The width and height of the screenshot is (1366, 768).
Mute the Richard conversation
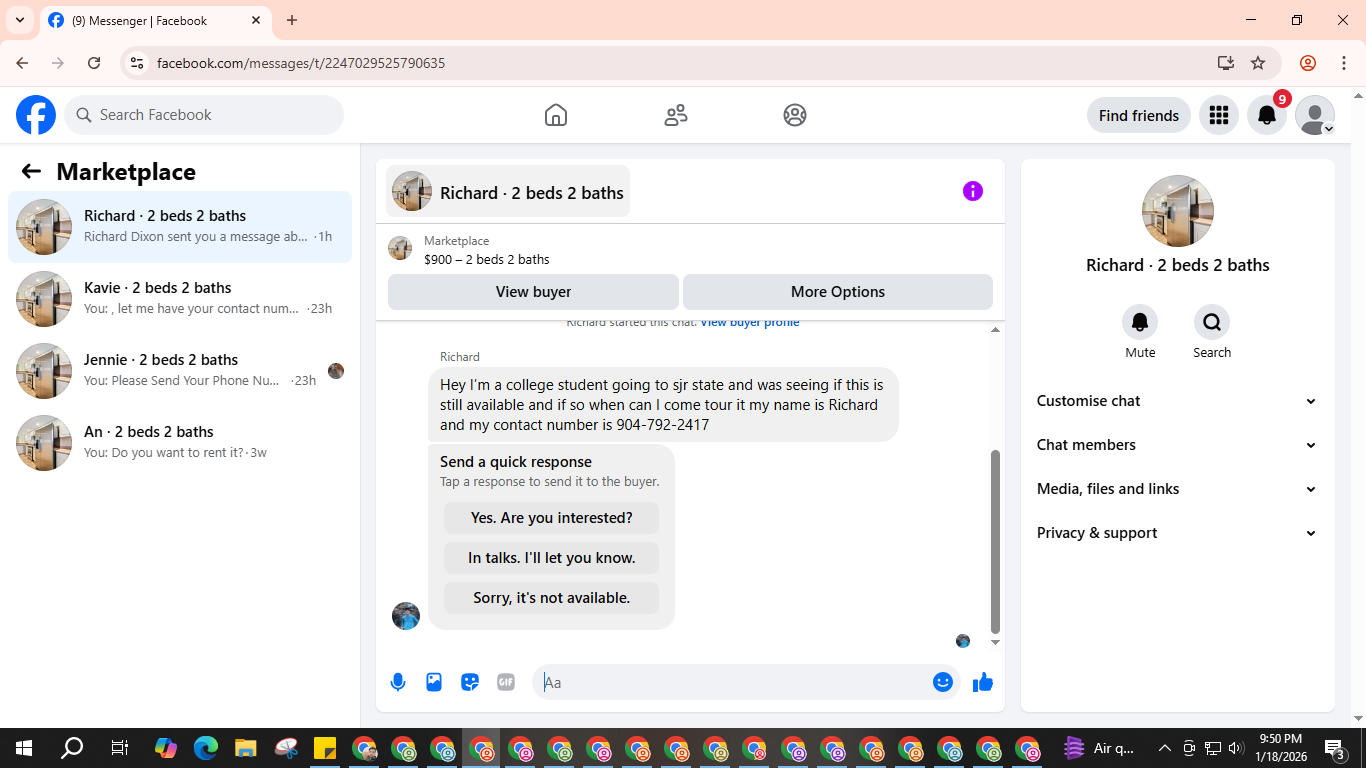coord(1140,322)
